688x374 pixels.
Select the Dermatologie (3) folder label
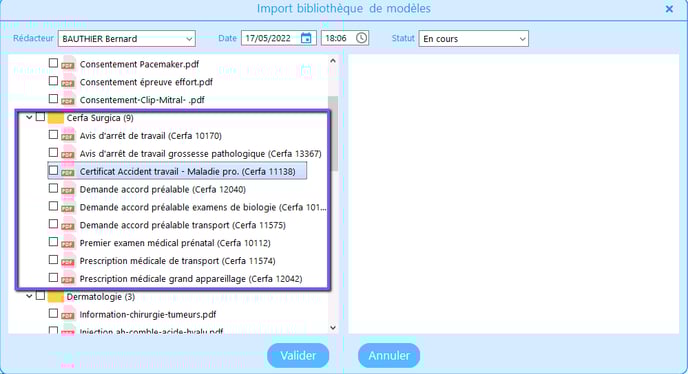(100, 297)
